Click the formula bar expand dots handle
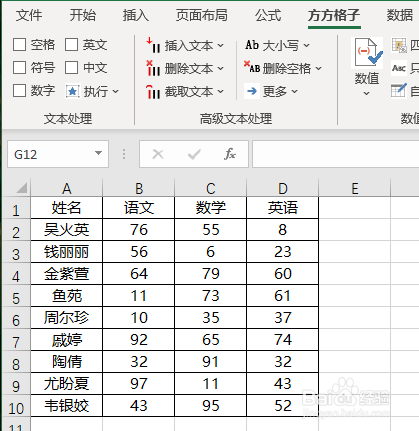The image size is (419, 431). point(124,154)
